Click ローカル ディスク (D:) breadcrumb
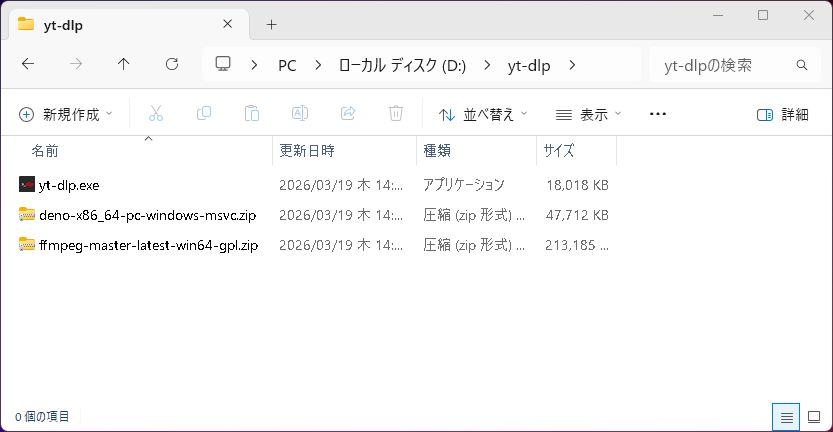The image size is (833, 432). coord(402,65)
